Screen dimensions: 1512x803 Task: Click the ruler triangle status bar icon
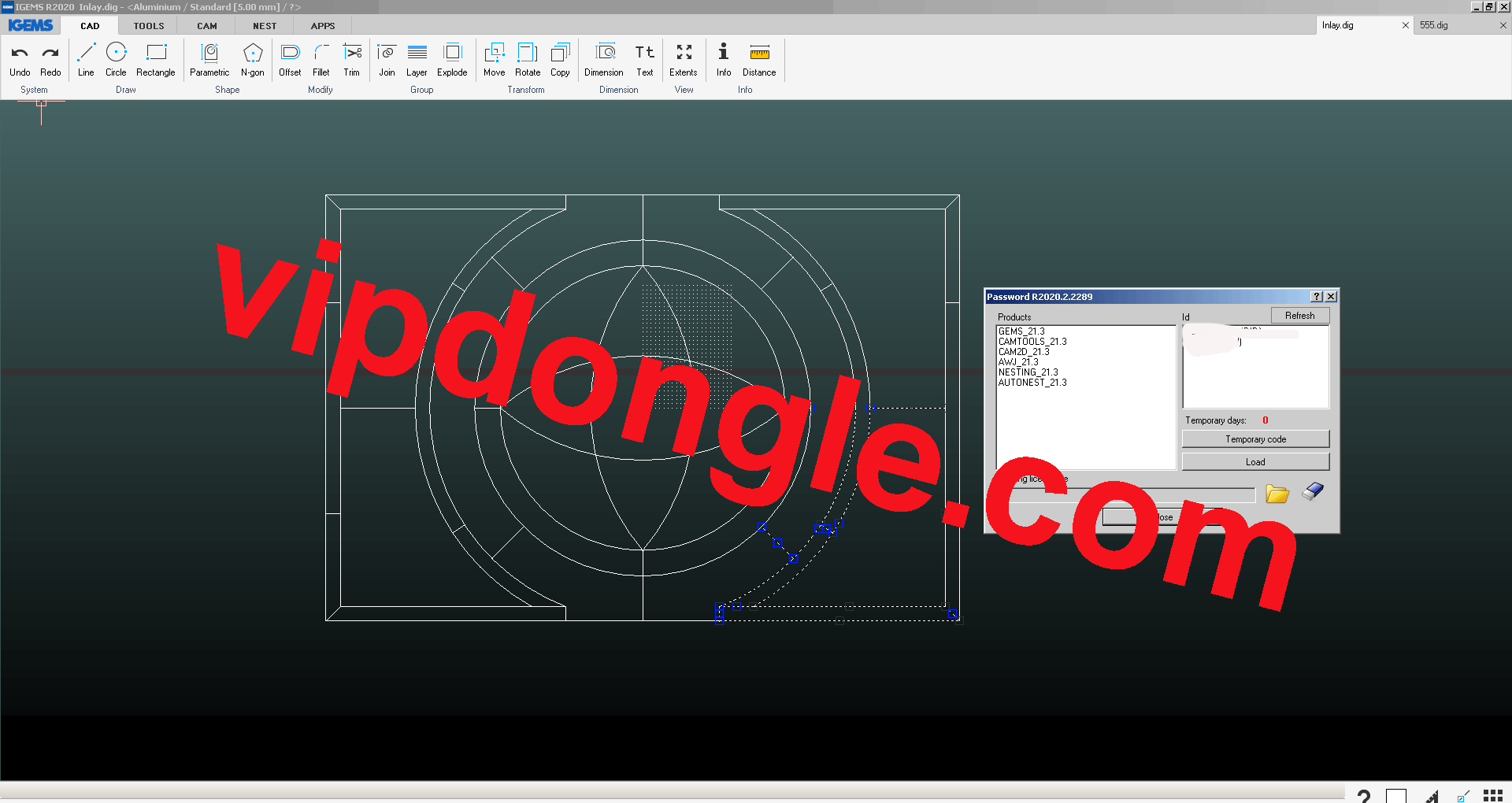coord(1431,797)
